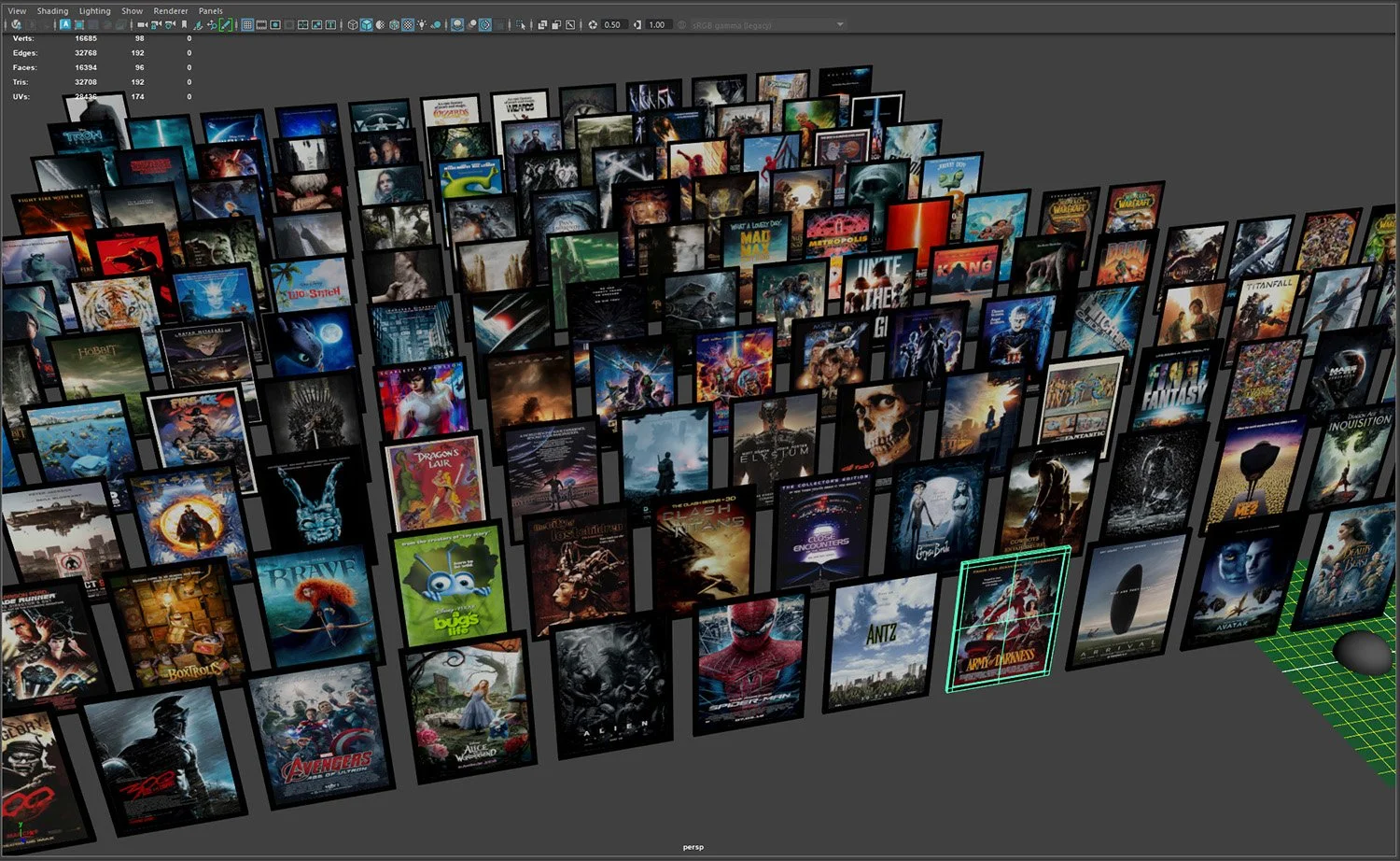Click the blue A icon in panel toolbar
Viewport: 1400px width, 861px height.
[x=66, y=24]
